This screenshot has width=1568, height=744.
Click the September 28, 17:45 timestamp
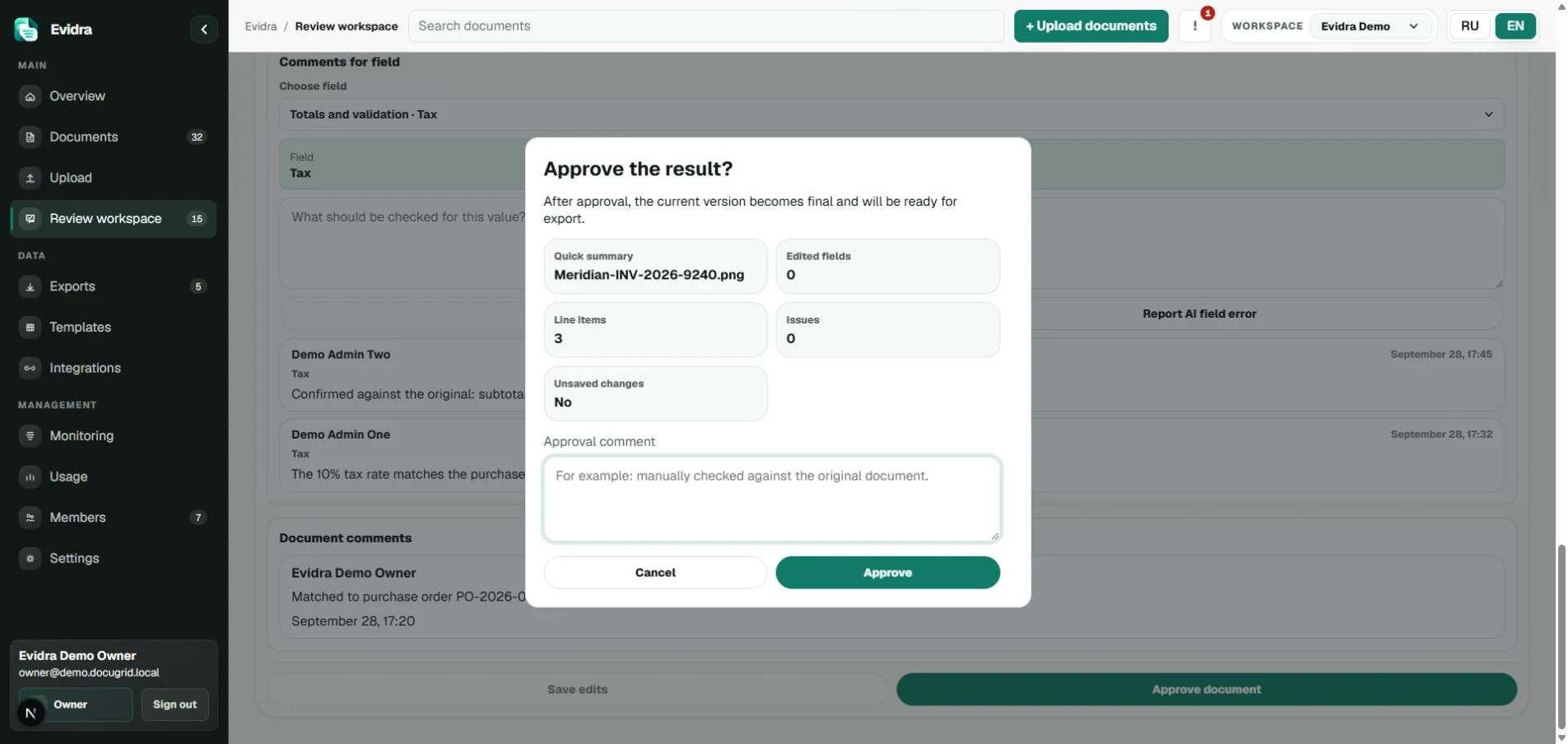pos(1441,355)
